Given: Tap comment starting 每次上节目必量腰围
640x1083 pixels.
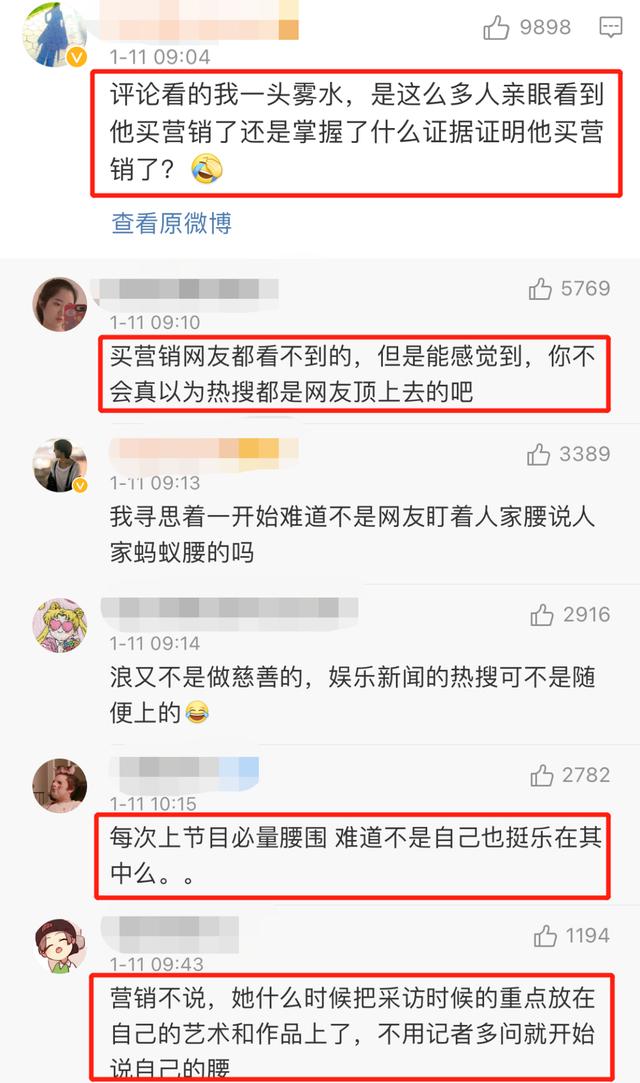Looking at the screenshot, I should point(355,855).
